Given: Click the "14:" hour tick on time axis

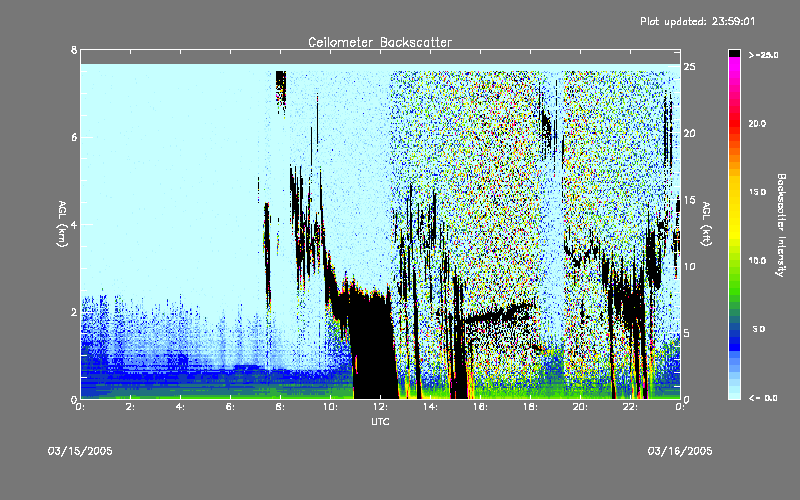Looking at the screenshot, I should (x=430, y=407).
